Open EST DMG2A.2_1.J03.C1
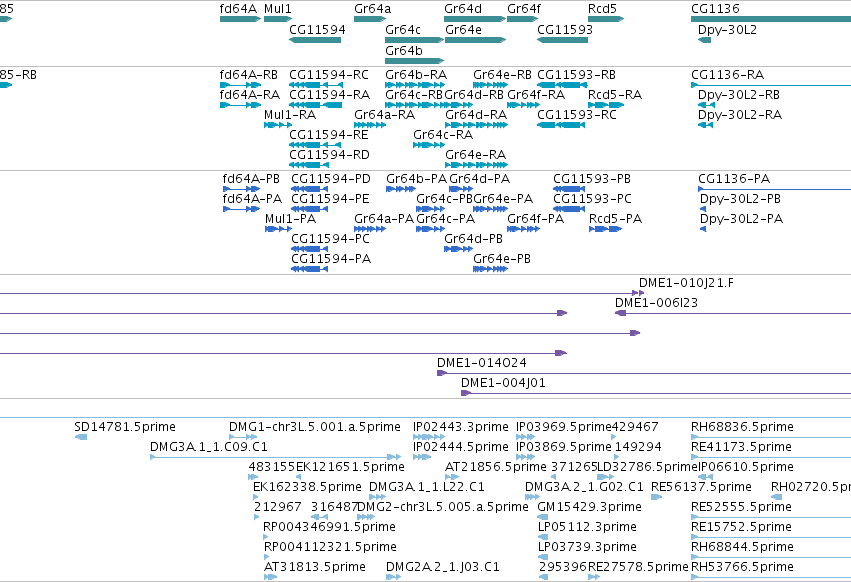Viewport: 851px width, 582px height. pos(443,567)
